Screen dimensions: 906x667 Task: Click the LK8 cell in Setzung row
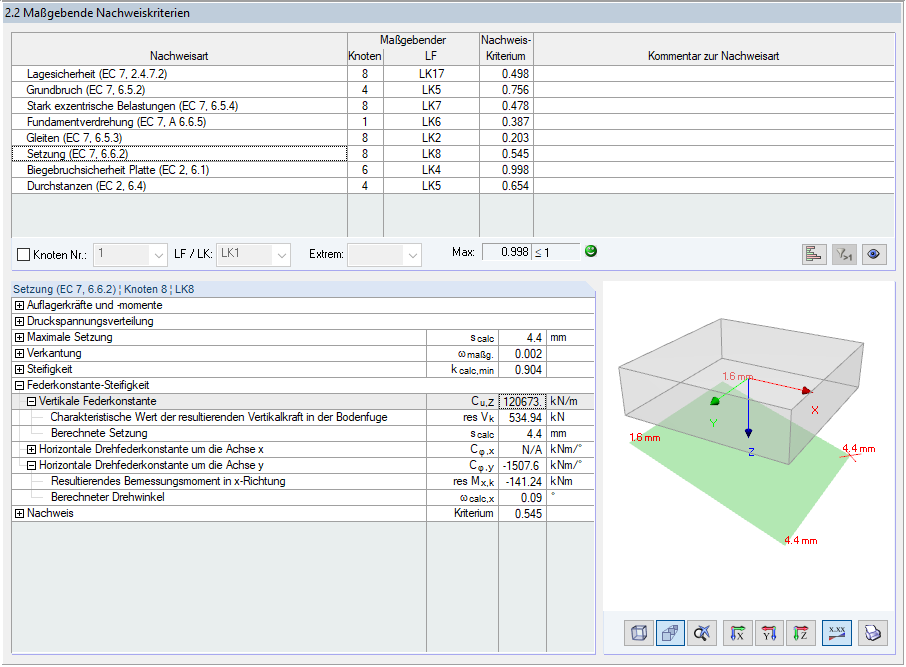431,154
